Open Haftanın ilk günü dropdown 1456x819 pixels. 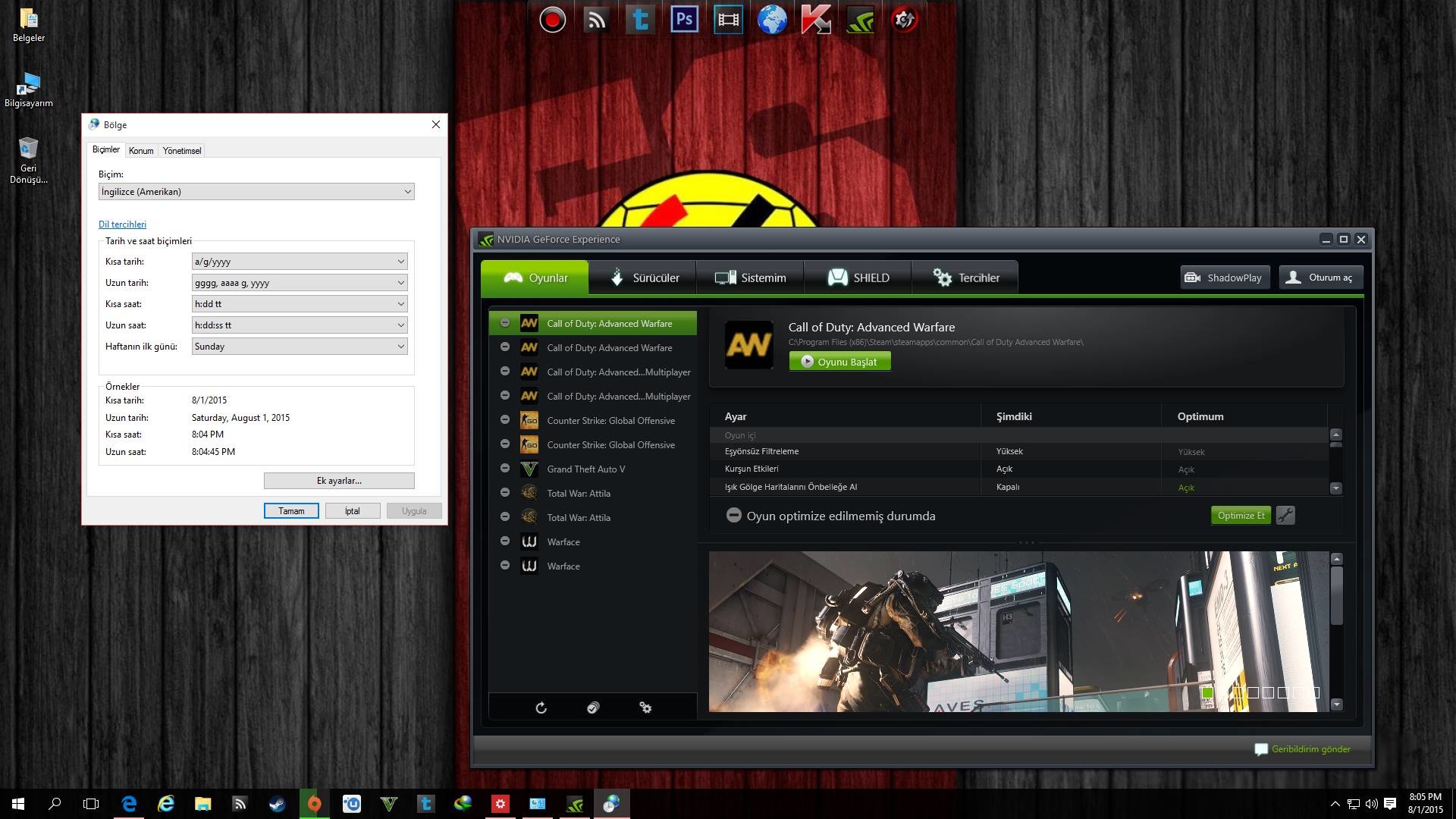click(x=300, y=347)
